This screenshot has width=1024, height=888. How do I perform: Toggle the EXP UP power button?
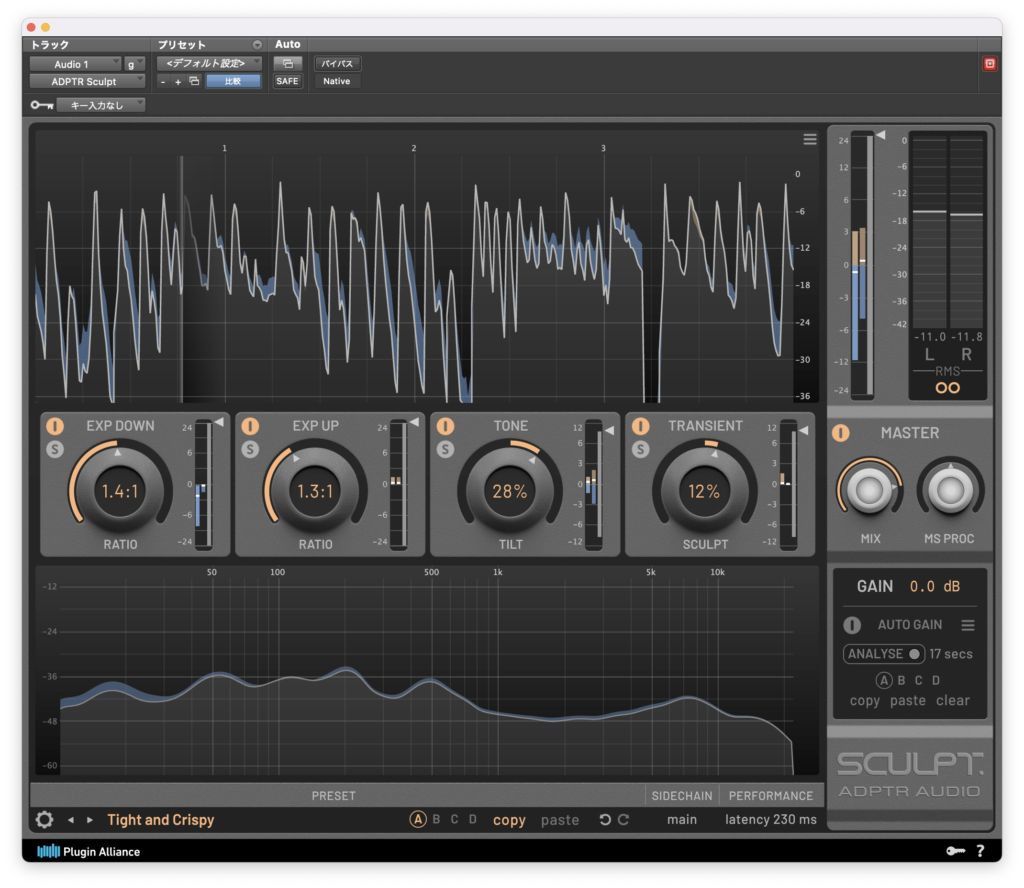pos(250,426)
